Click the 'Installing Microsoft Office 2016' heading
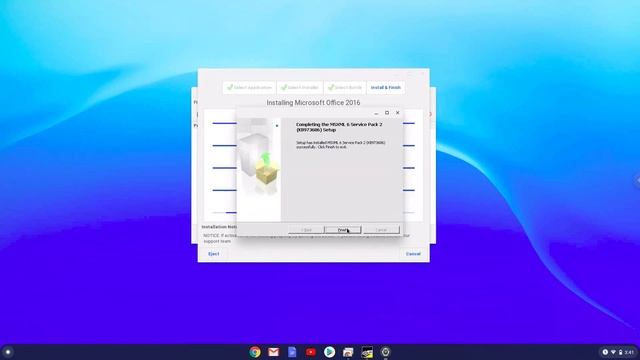The height and width of the screenshot is (360, 640). (313, 103)
